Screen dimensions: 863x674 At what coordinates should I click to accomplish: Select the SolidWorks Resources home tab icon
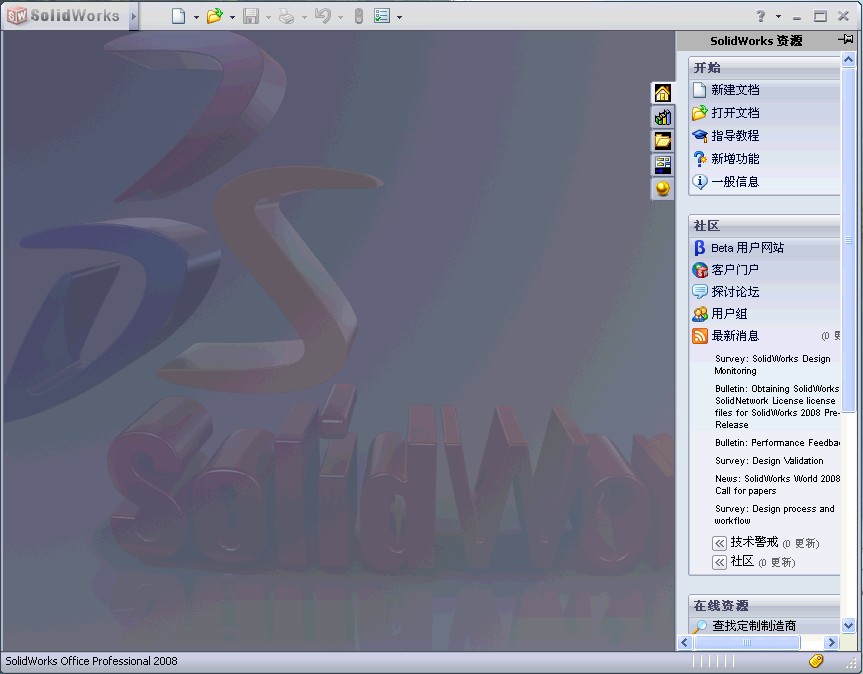[x=663, y=93]
